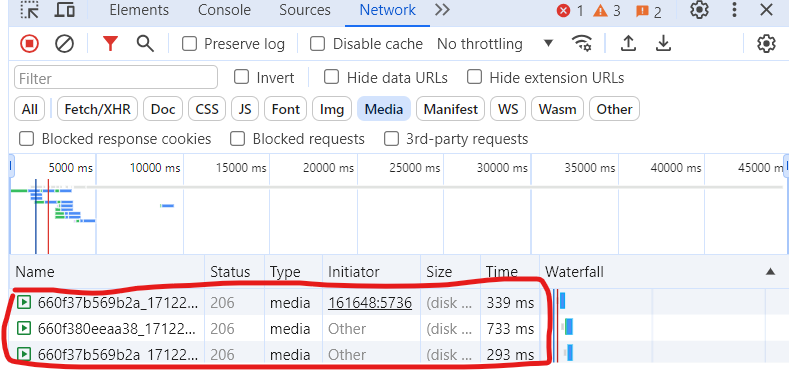The image size is (789, 370).
Task: Open DevTools three-dot customize menu
Action: 735,10
